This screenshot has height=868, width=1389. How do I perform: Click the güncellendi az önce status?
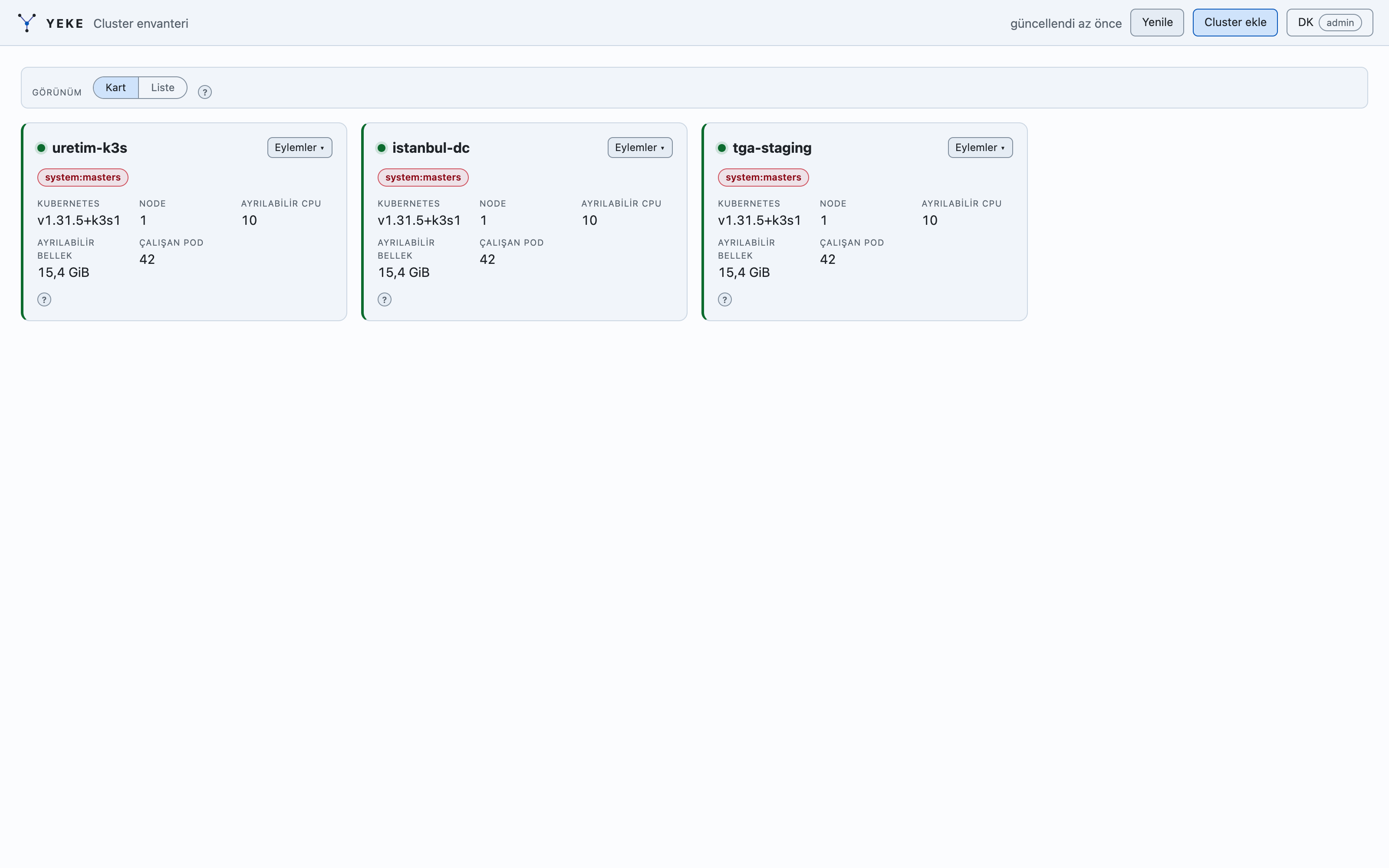point(1066,23)
